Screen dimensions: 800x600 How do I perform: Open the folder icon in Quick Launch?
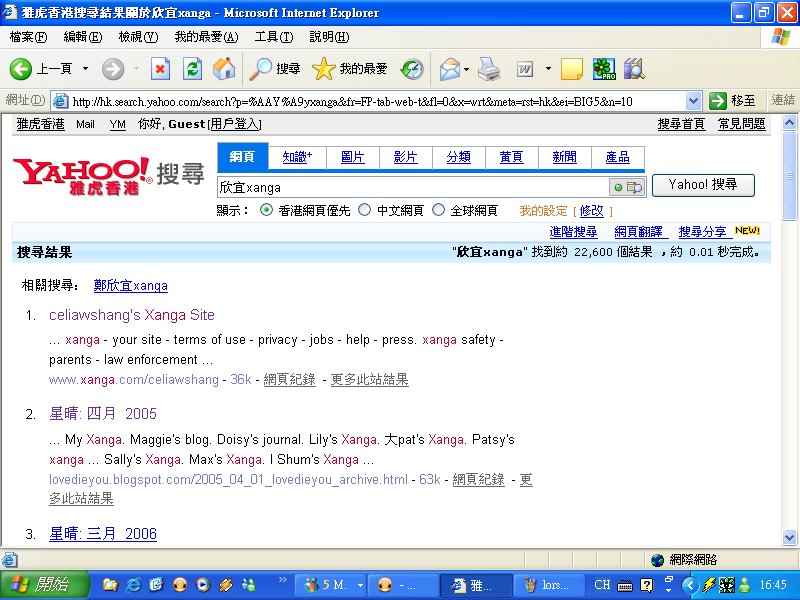pos(110,585)
